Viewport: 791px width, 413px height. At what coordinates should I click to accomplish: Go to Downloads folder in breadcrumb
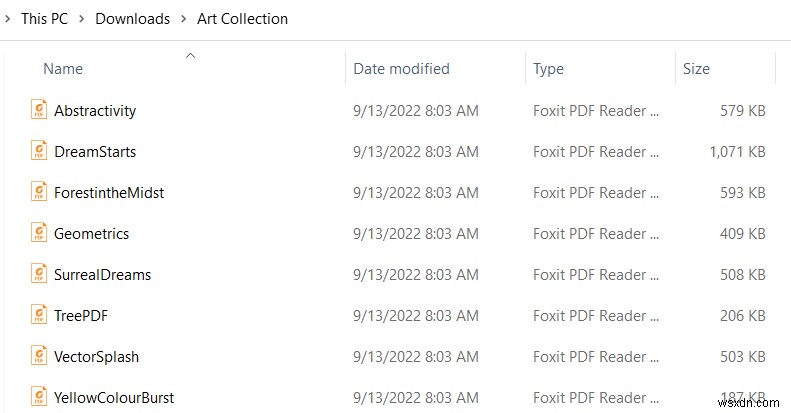pyautogui.click(x=132, y=19)
